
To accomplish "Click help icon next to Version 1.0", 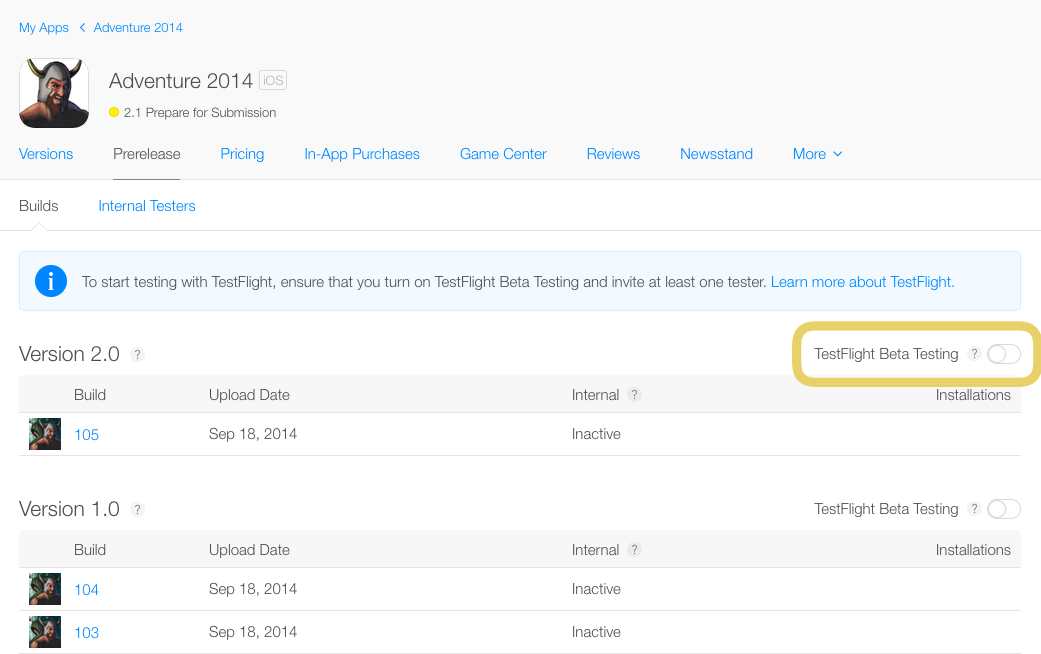I will 138,510.
